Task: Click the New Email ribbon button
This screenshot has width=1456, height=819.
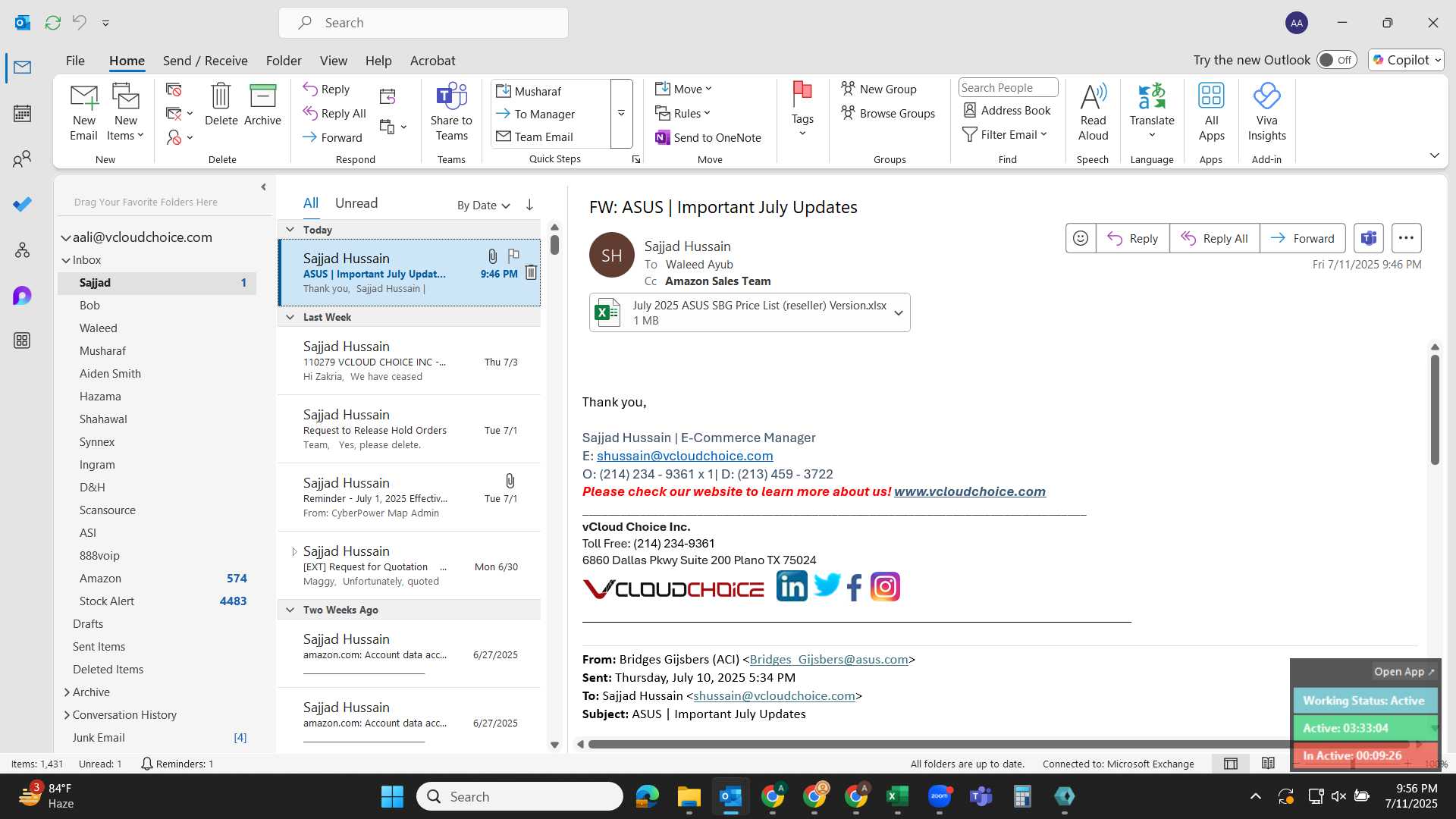Action: [83, 112]
